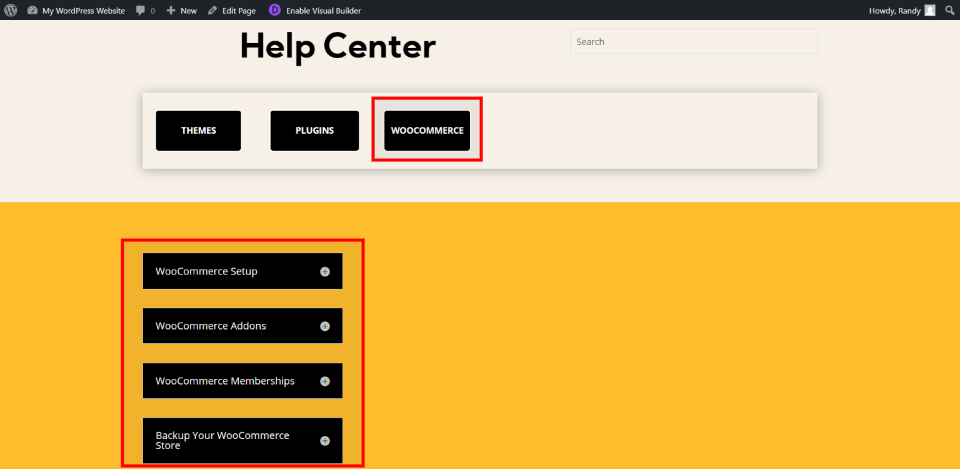Switch to the Plugins tab
This screenshot has width=960, height=469.
point(315,130)
